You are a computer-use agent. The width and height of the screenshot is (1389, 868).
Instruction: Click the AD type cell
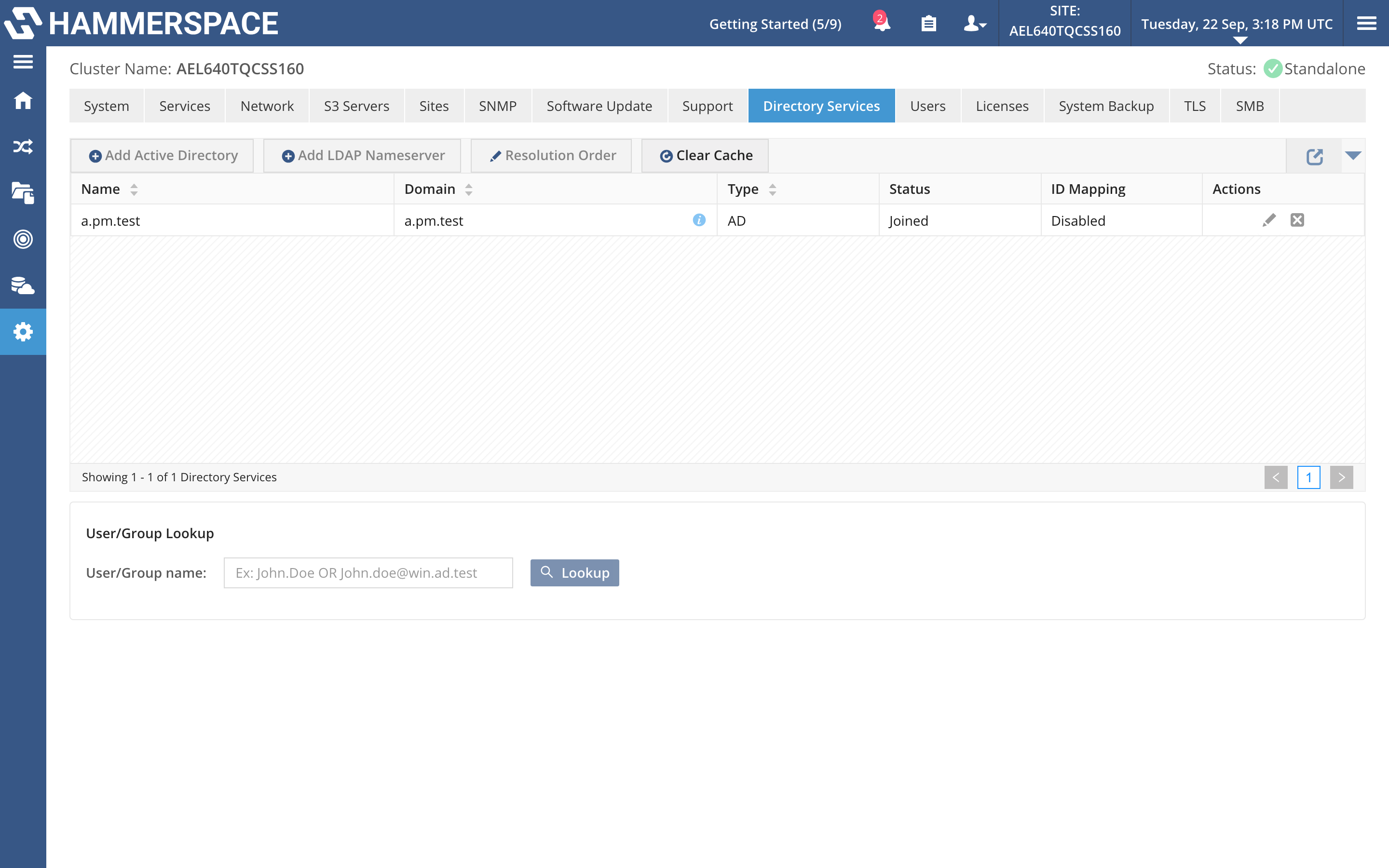tap(798, 220)
